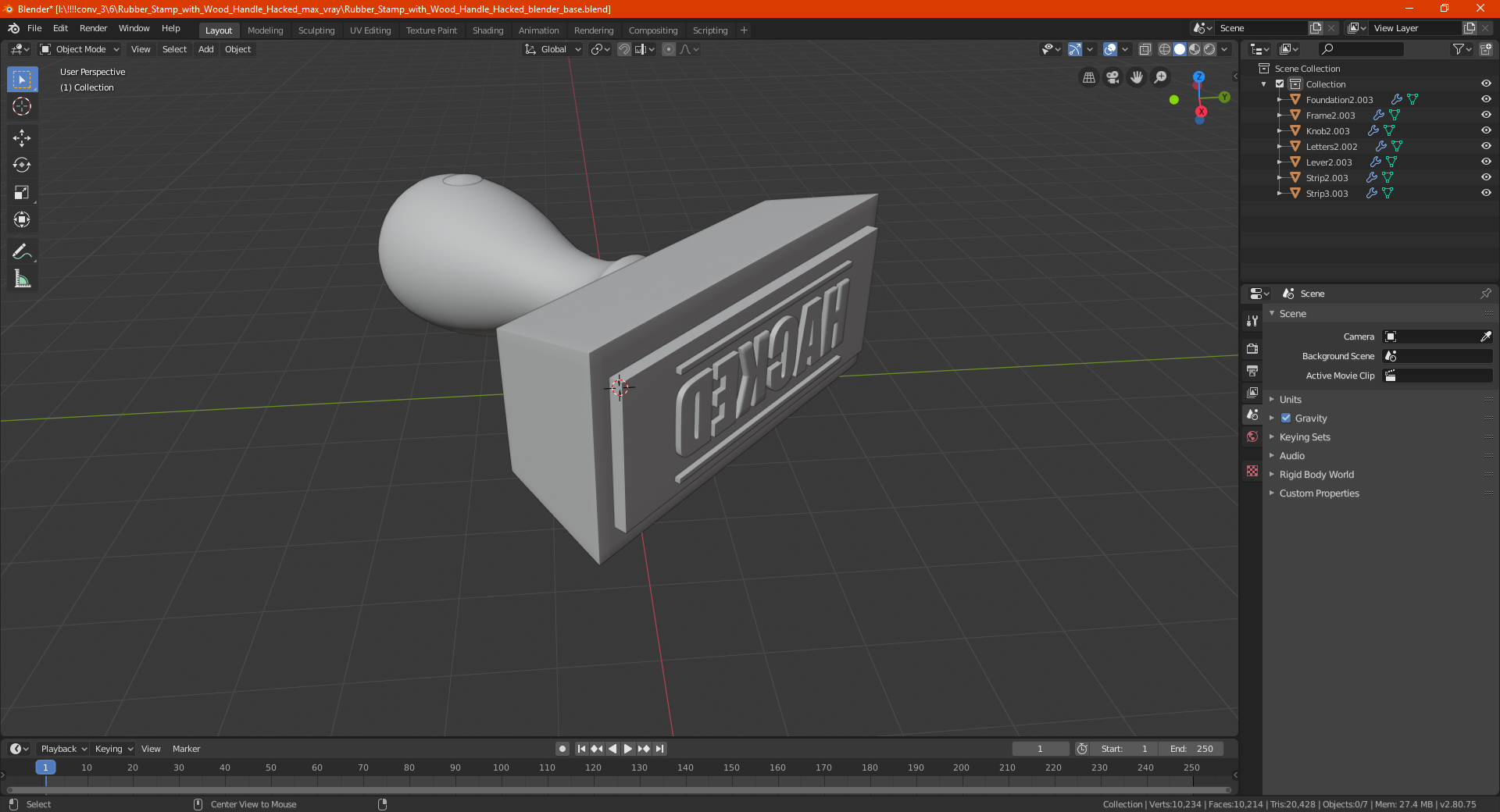Hide Foundation2.003 in outliner
Viewport: 1500px width, 812px height.
coord(1486,99)
